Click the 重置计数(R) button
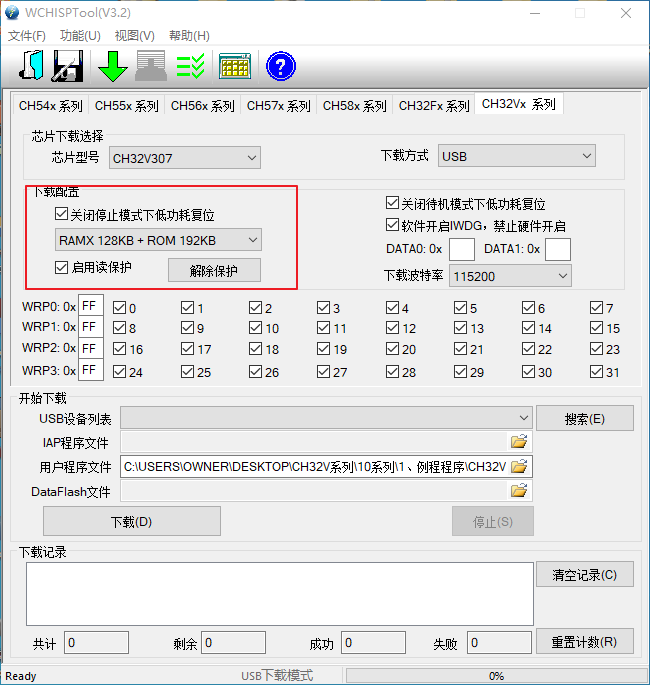 coord(585,641)
